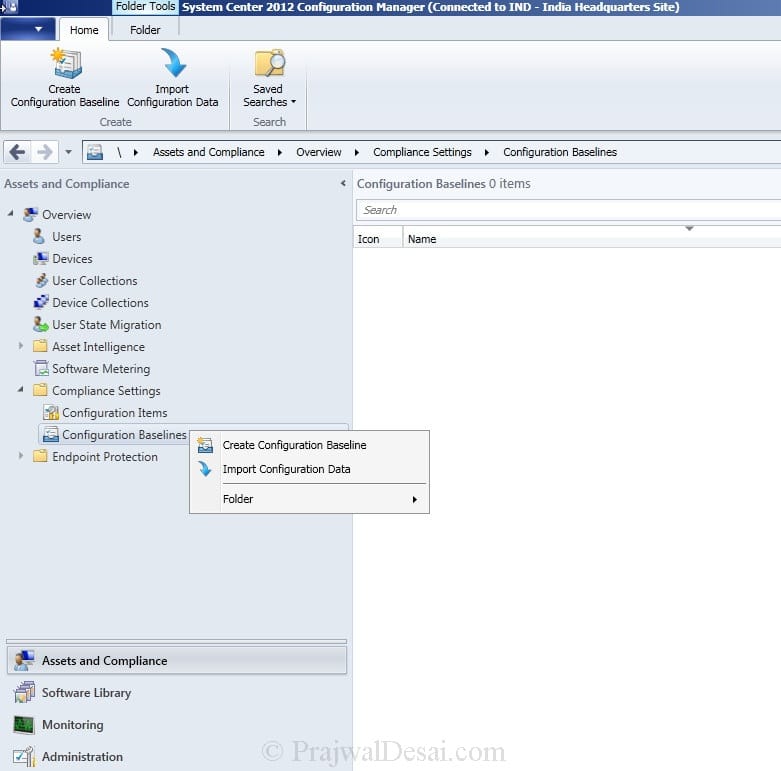Select Device Collections tree label
The image size is (781, 771).
100,302
